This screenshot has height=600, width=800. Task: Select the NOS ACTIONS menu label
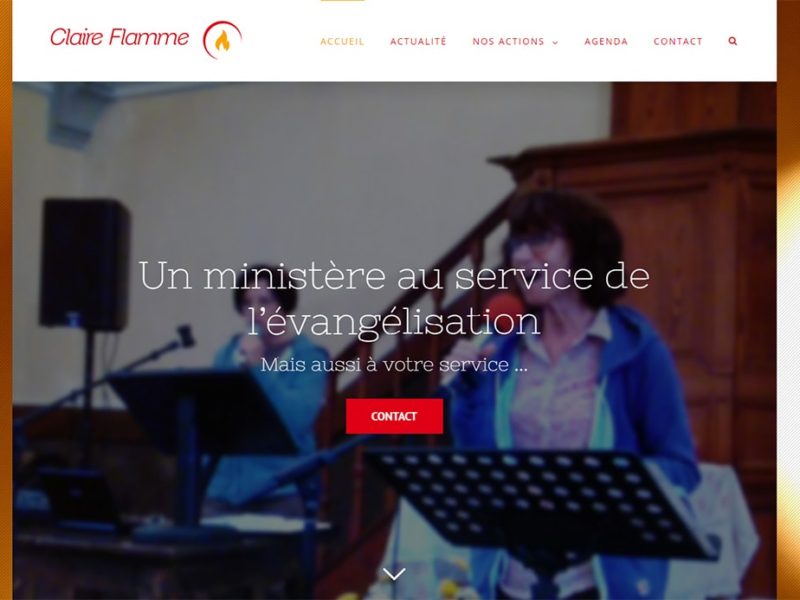[508, 41]
